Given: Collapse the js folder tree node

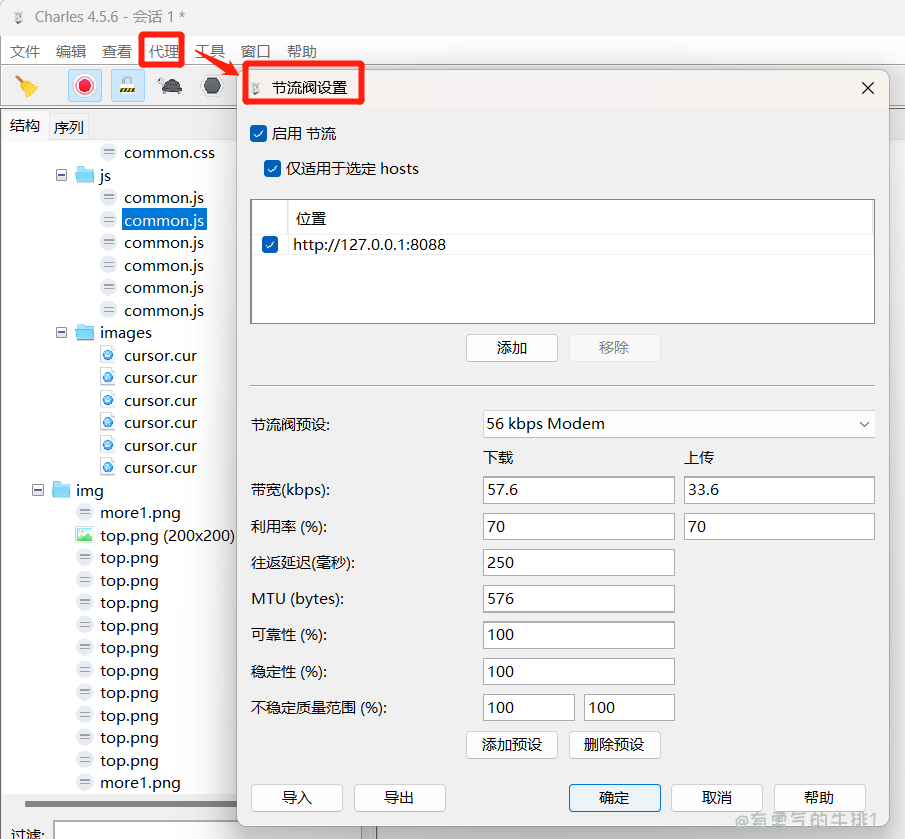Looking at the screenshot, I should point(62,175).
